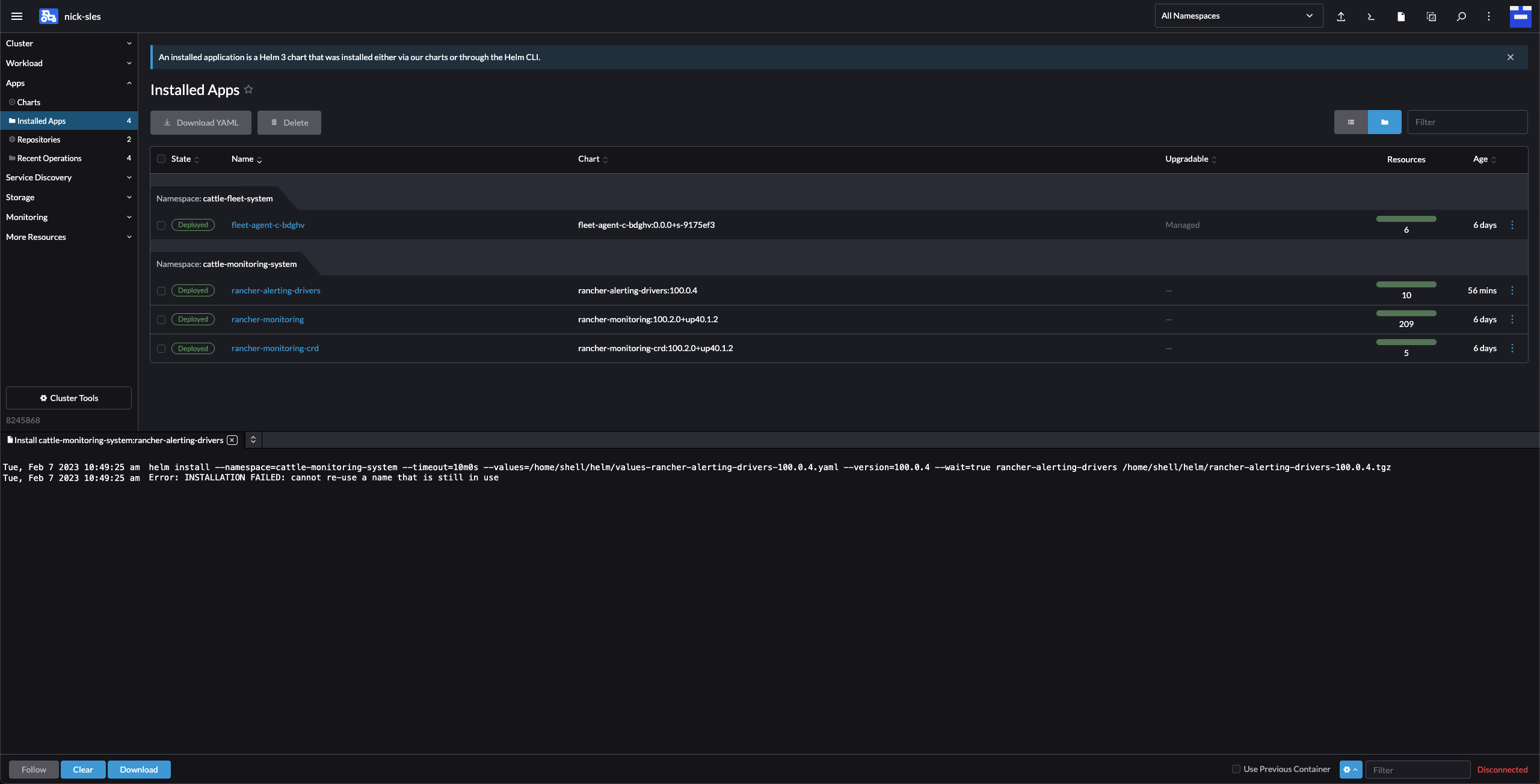Image resolution: width=1540 pixels, height=784 pixels.
Task: Click the Cluster Tools button
Action: click(68, 397)
